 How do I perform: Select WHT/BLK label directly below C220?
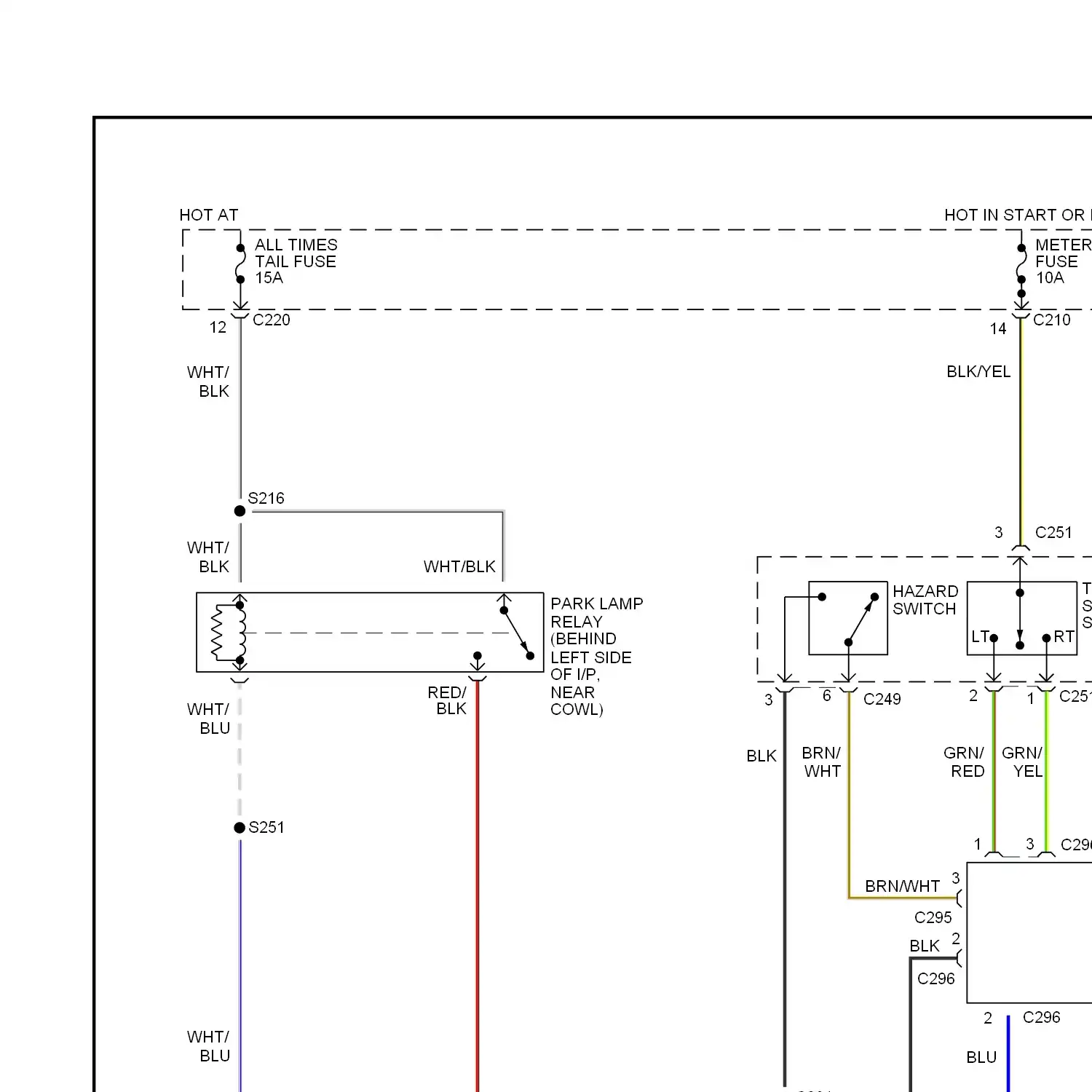pos(208,381)
